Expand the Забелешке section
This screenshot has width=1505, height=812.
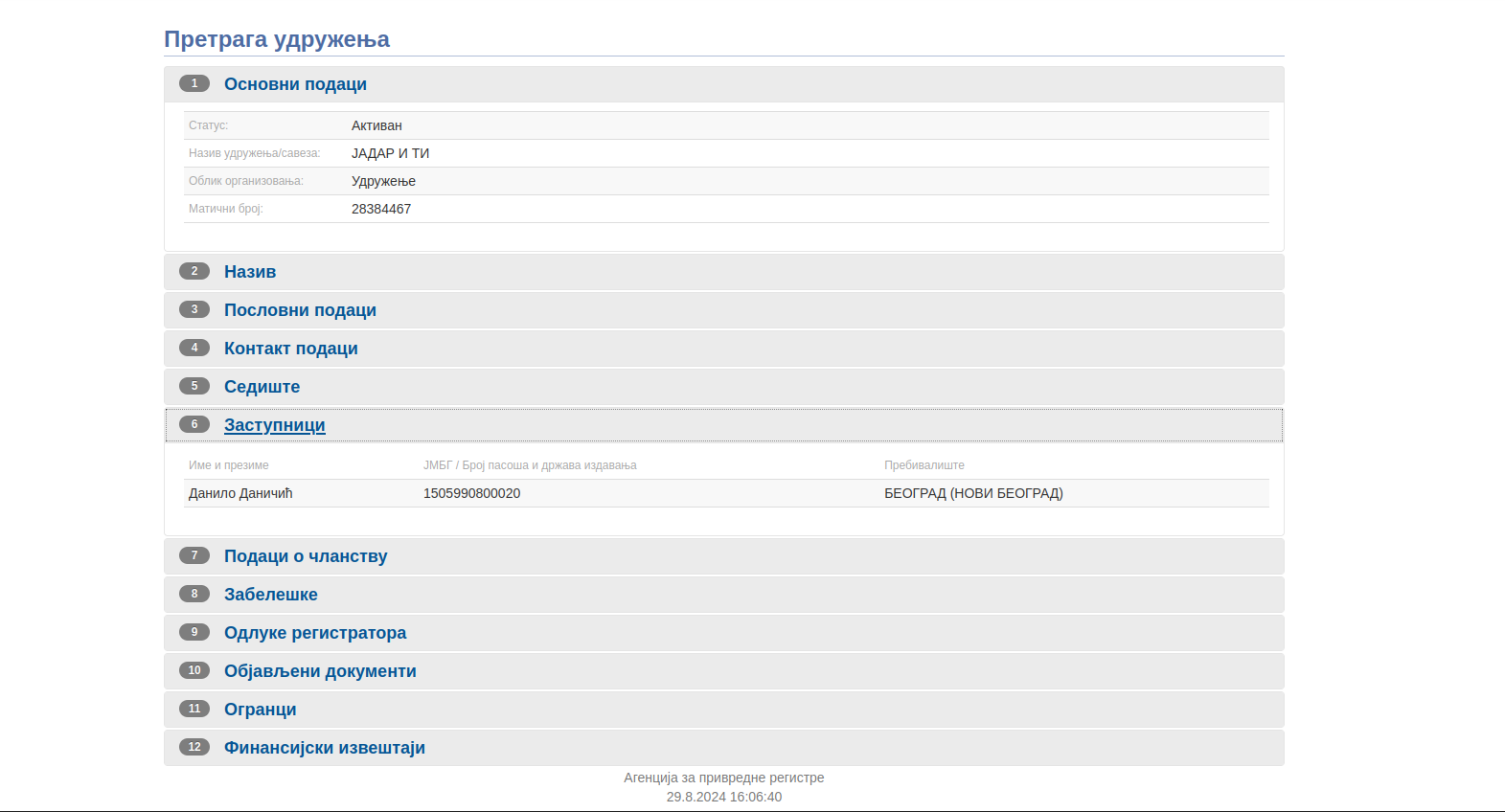coord(270,595)
